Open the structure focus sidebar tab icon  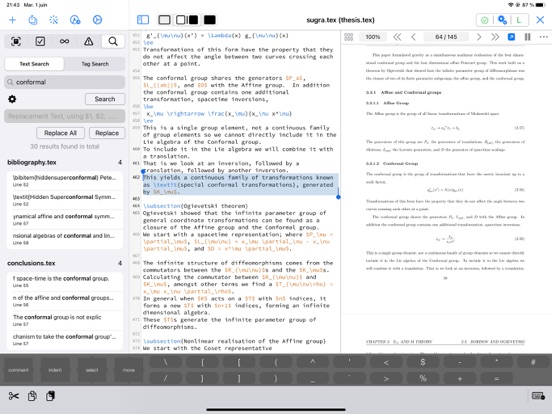pyautogui.click(x=16, y=42)
